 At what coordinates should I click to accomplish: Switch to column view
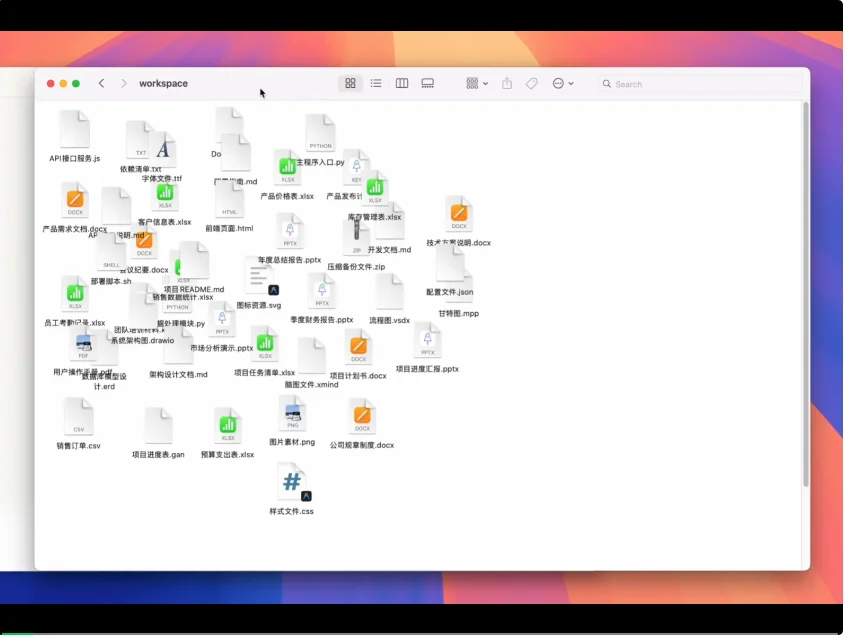pyautogui.click(x=402, y=84)
